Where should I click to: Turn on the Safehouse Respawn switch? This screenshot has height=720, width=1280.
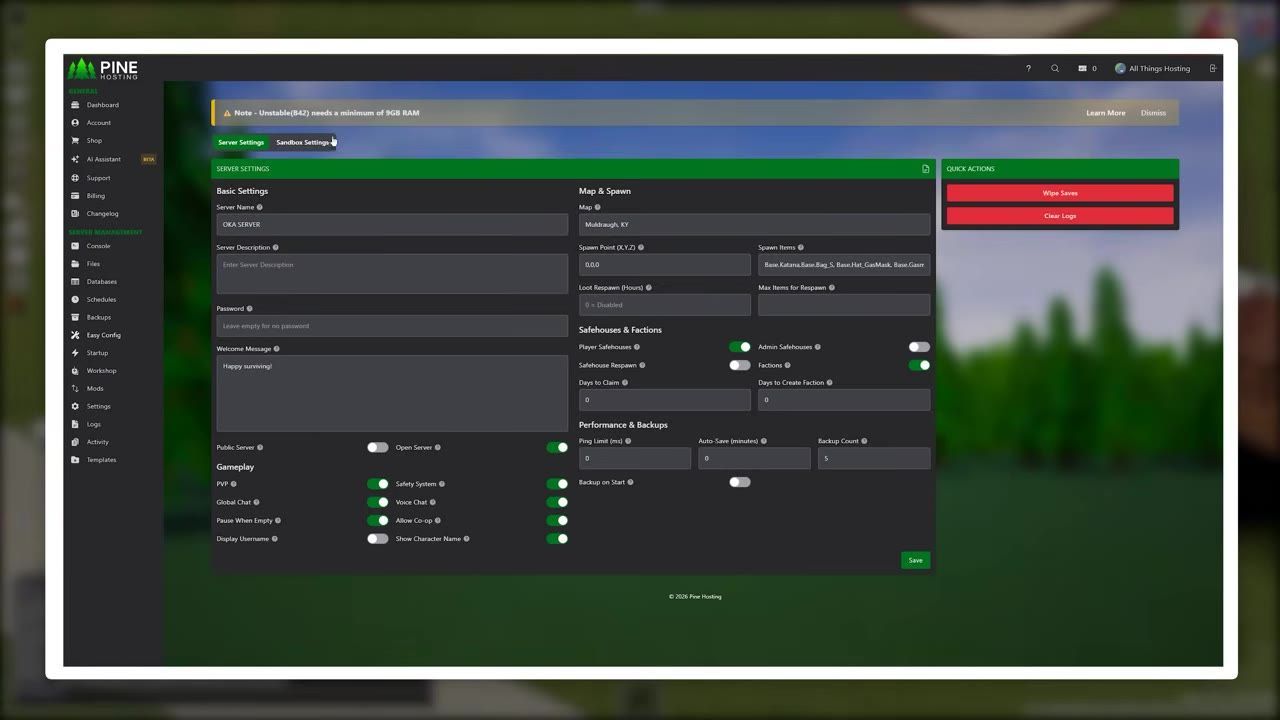[x=740, y=365]
